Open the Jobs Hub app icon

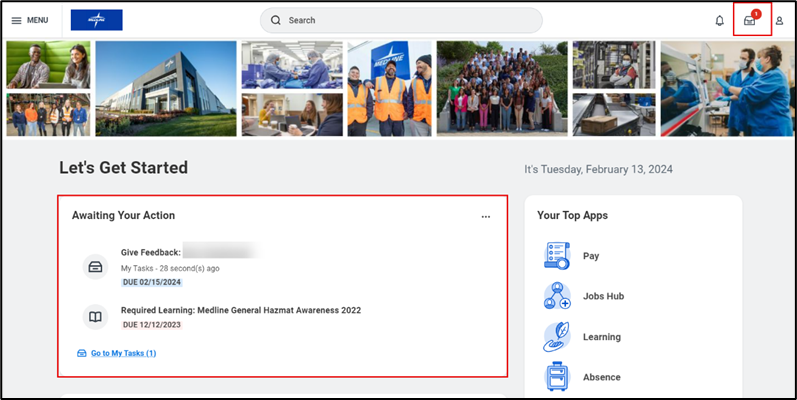pyautogui.click(x=557, y=297)
